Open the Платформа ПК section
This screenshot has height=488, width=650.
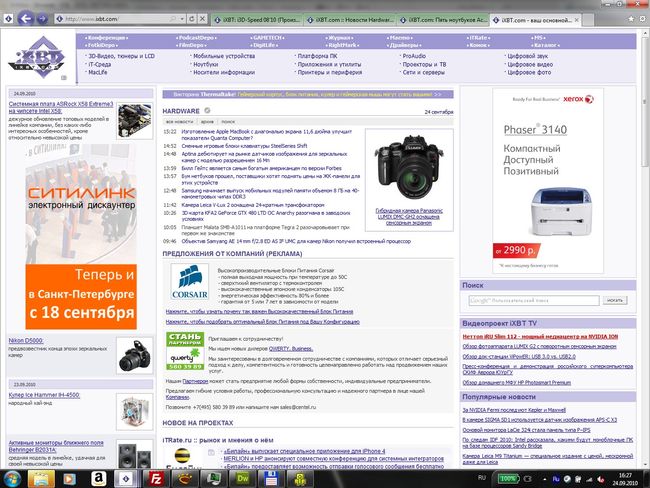pos(317,56)
